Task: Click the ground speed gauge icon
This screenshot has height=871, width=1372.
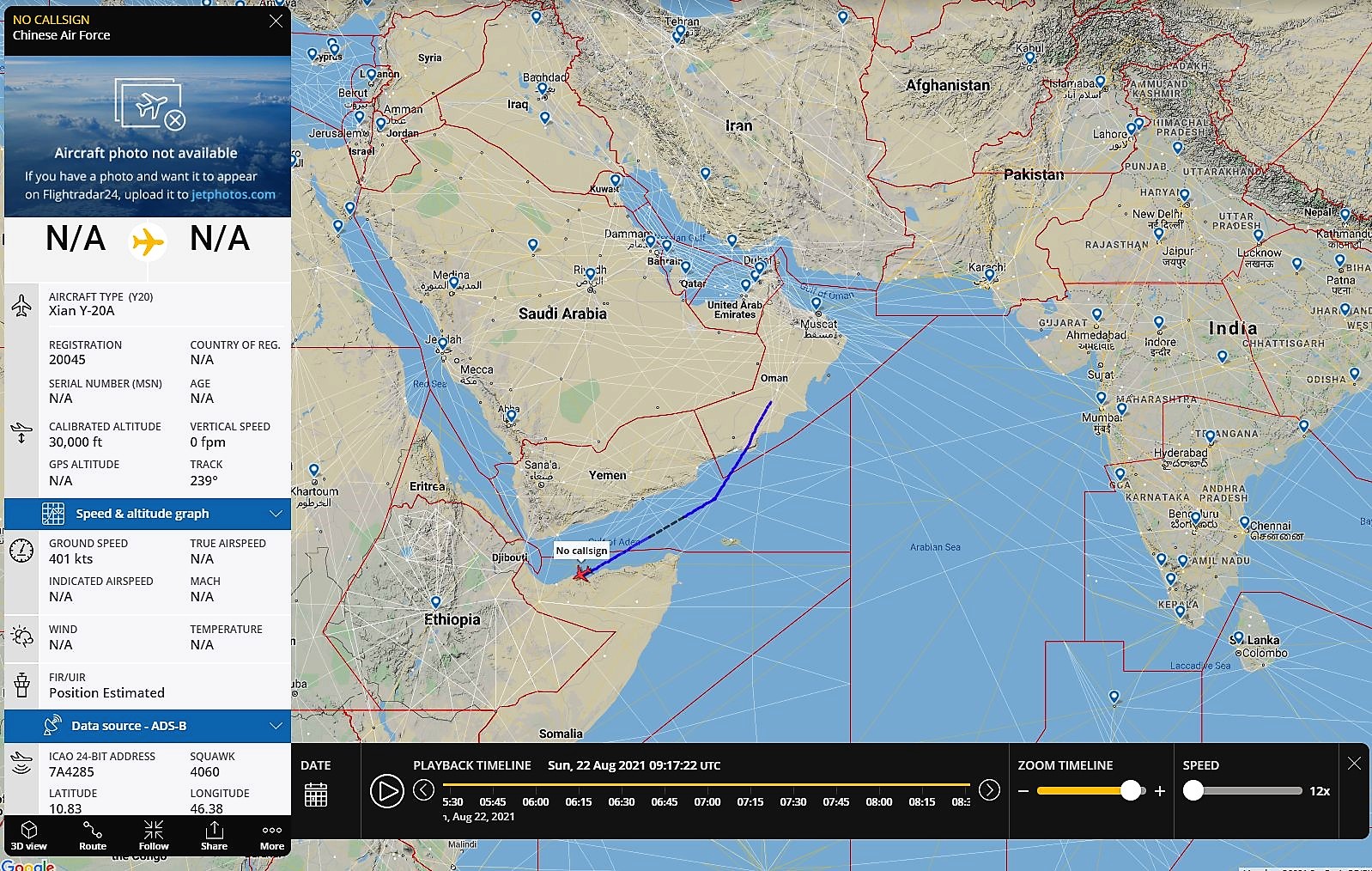Action: pyautogui.click(x=21, y=550)
